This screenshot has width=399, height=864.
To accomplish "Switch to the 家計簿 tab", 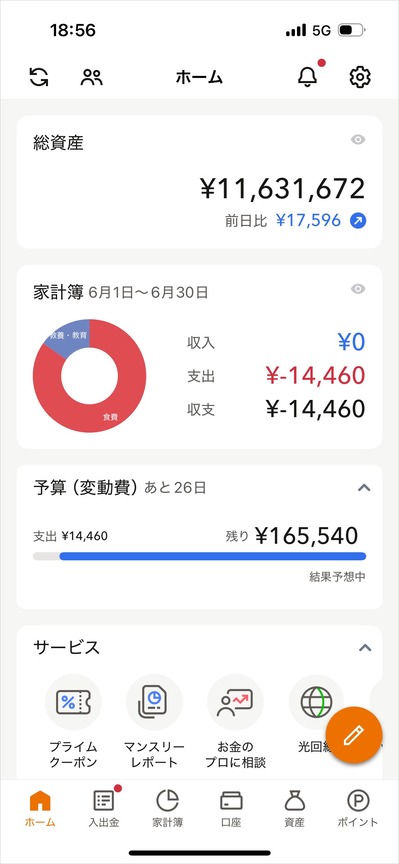I will (x=168, y=808).
